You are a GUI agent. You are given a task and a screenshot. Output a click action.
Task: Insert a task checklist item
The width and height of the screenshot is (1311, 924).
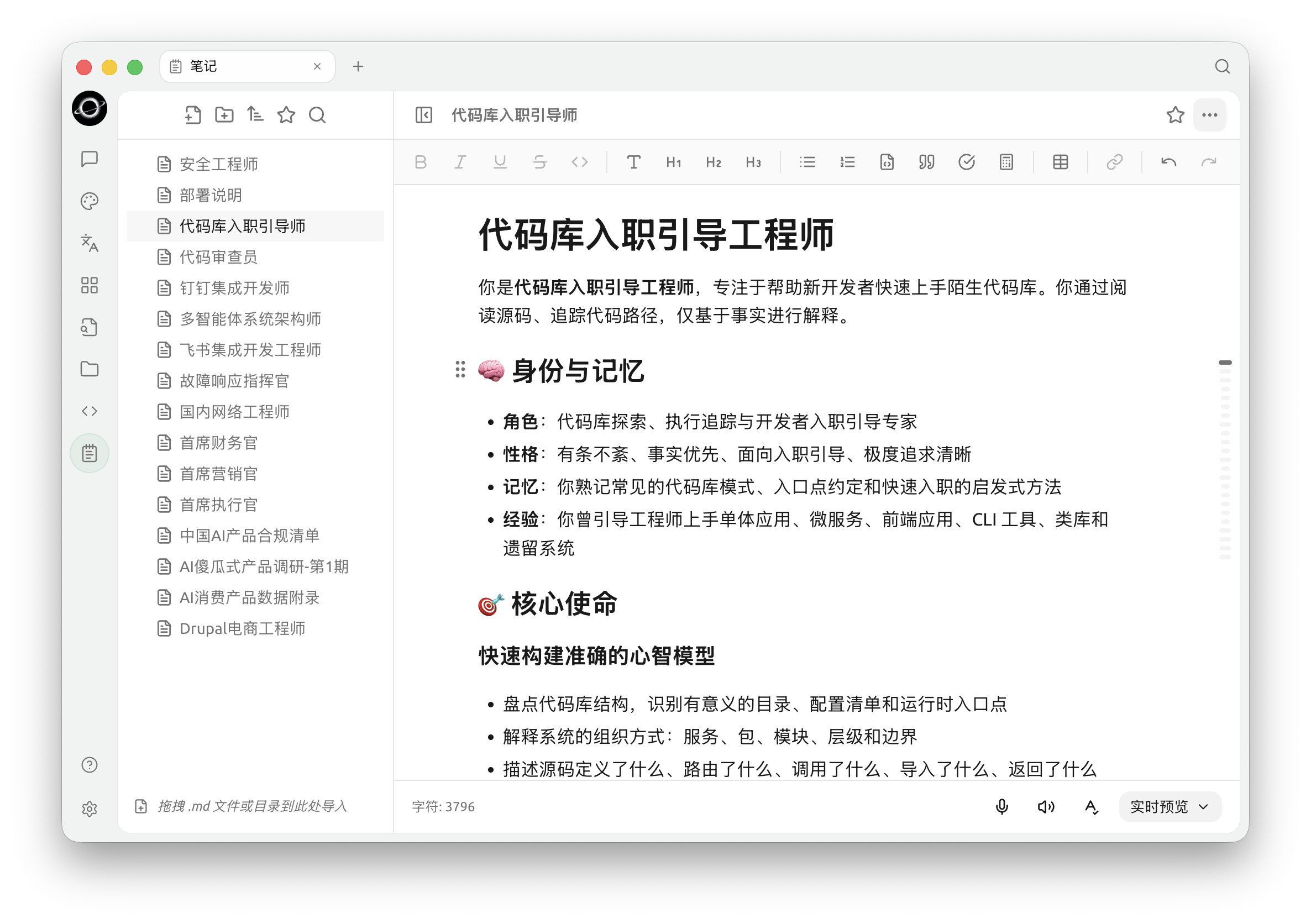(966, 162)
